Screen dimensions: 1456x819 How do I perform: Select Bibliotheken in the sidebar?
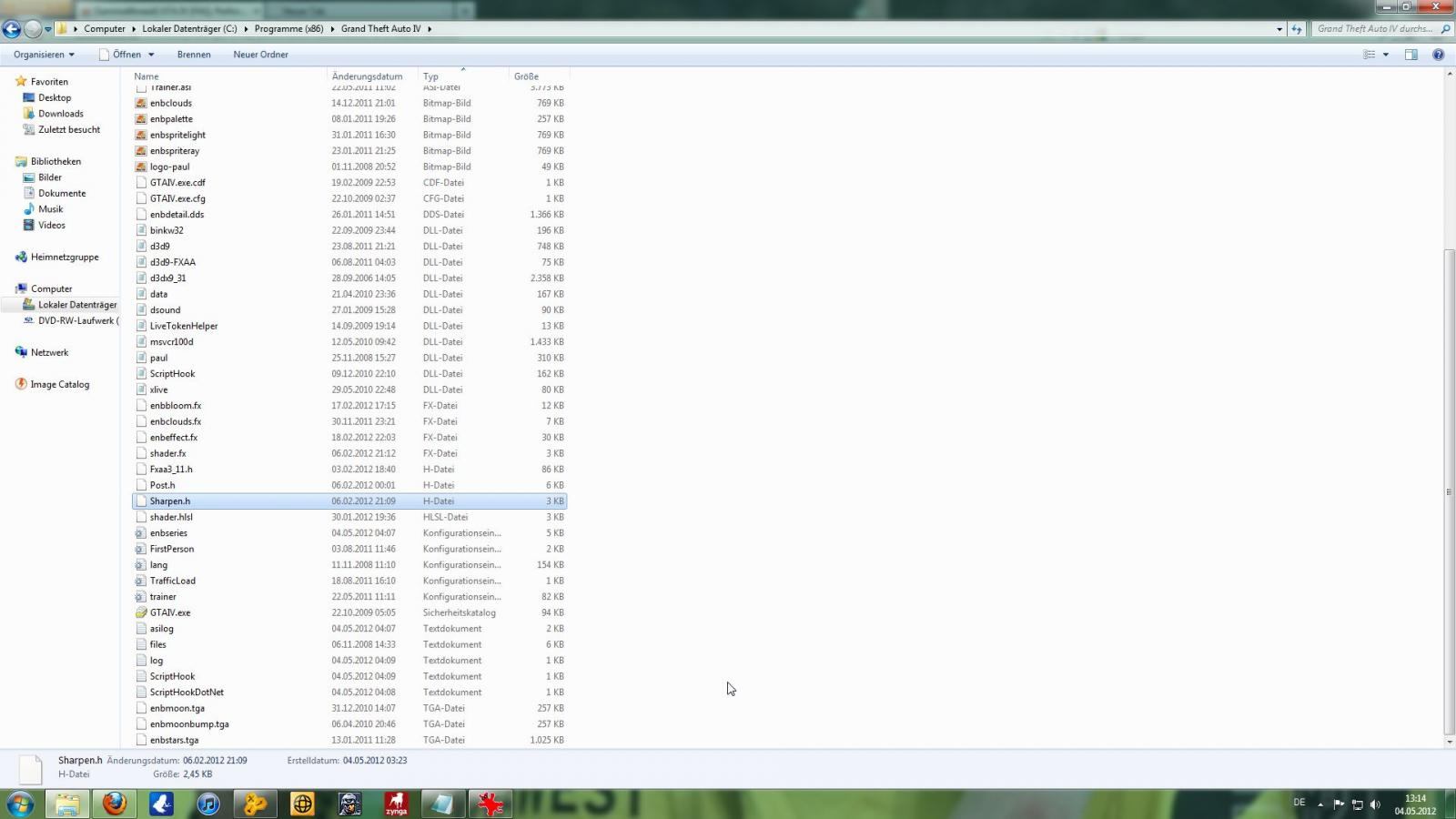tap(56, 161)
